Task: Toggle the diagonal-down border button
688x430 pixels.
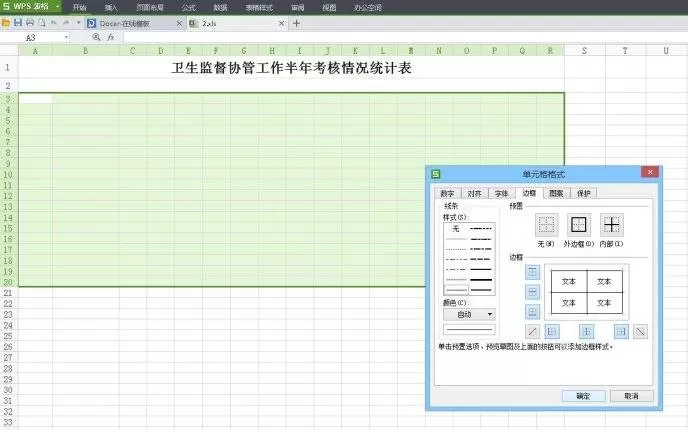Action: tap(641, 332)
